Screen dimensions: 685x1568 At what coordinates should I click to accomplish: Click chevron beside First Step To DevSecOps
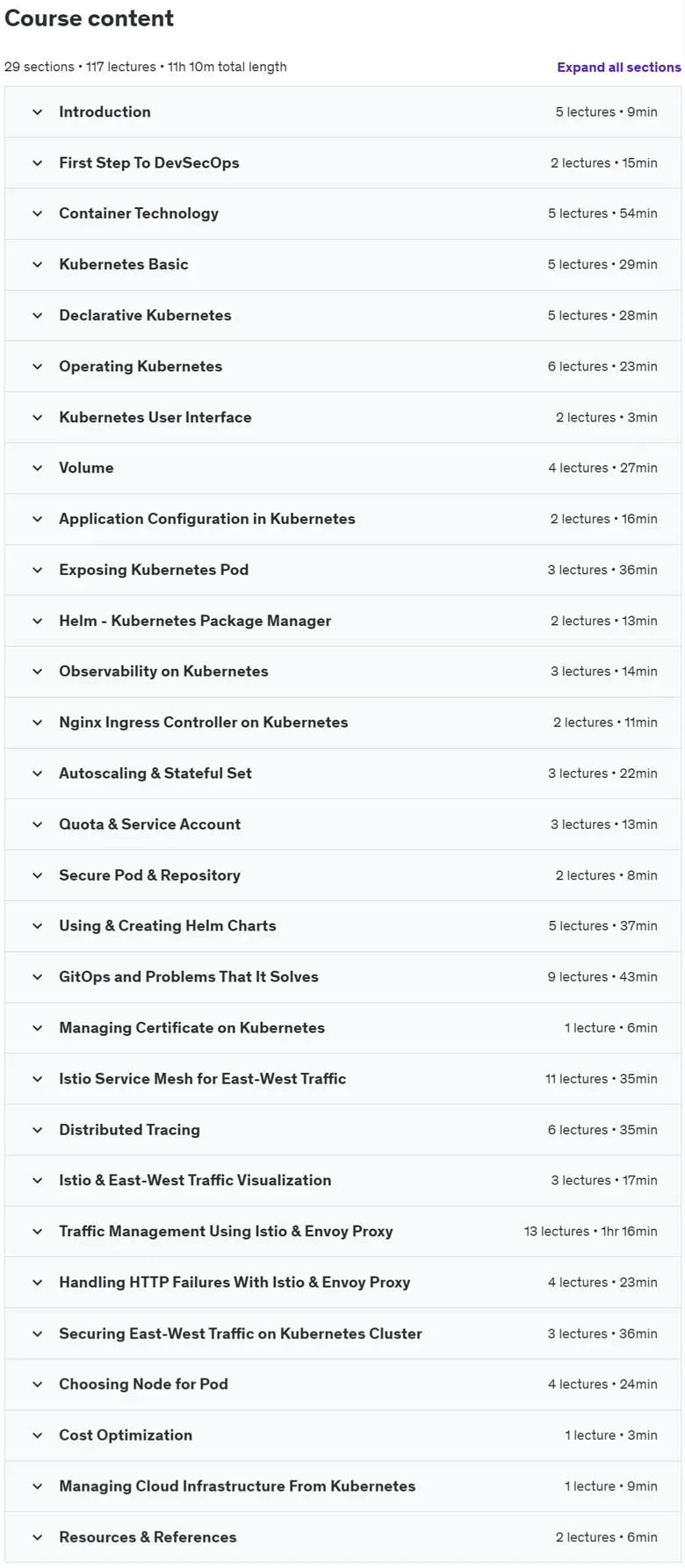coord(37,162)
